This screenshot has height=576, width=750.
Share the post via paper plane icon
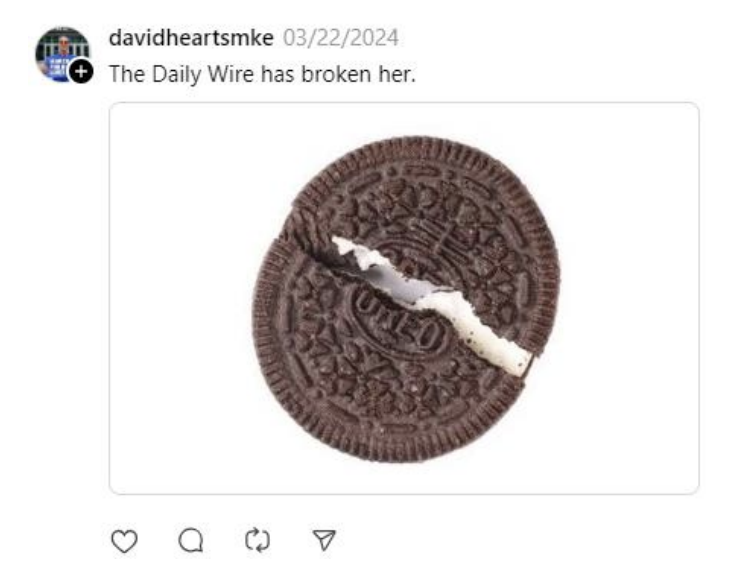(x=324, y=540)
